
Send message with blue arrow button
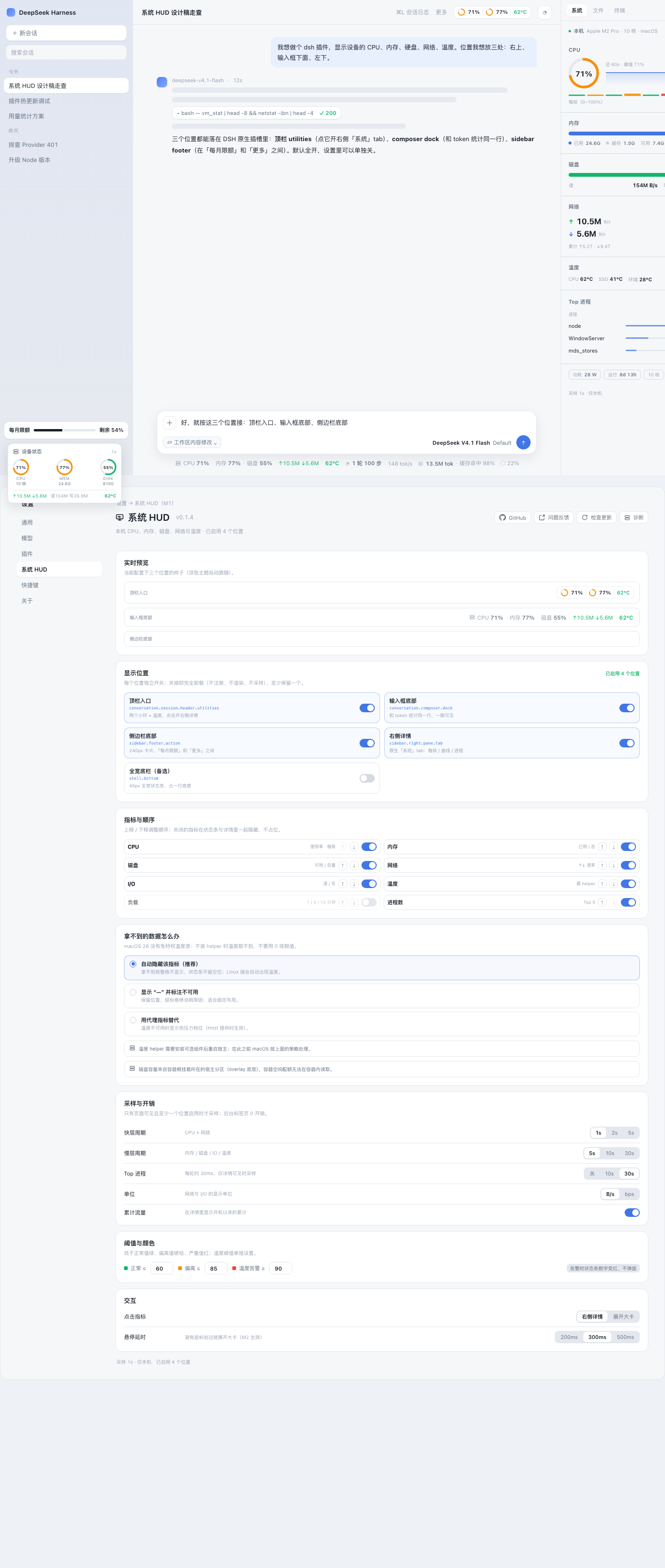523,442
